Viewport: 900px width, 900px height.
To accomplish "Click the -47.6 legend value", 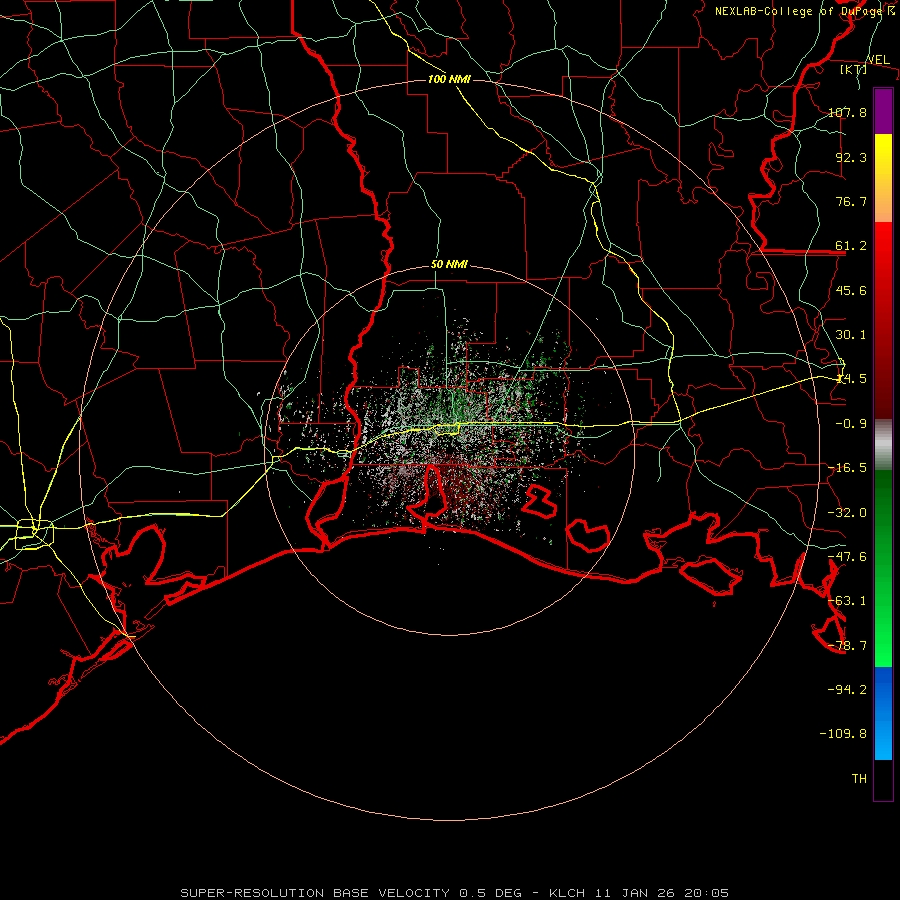I will point(847,557).
